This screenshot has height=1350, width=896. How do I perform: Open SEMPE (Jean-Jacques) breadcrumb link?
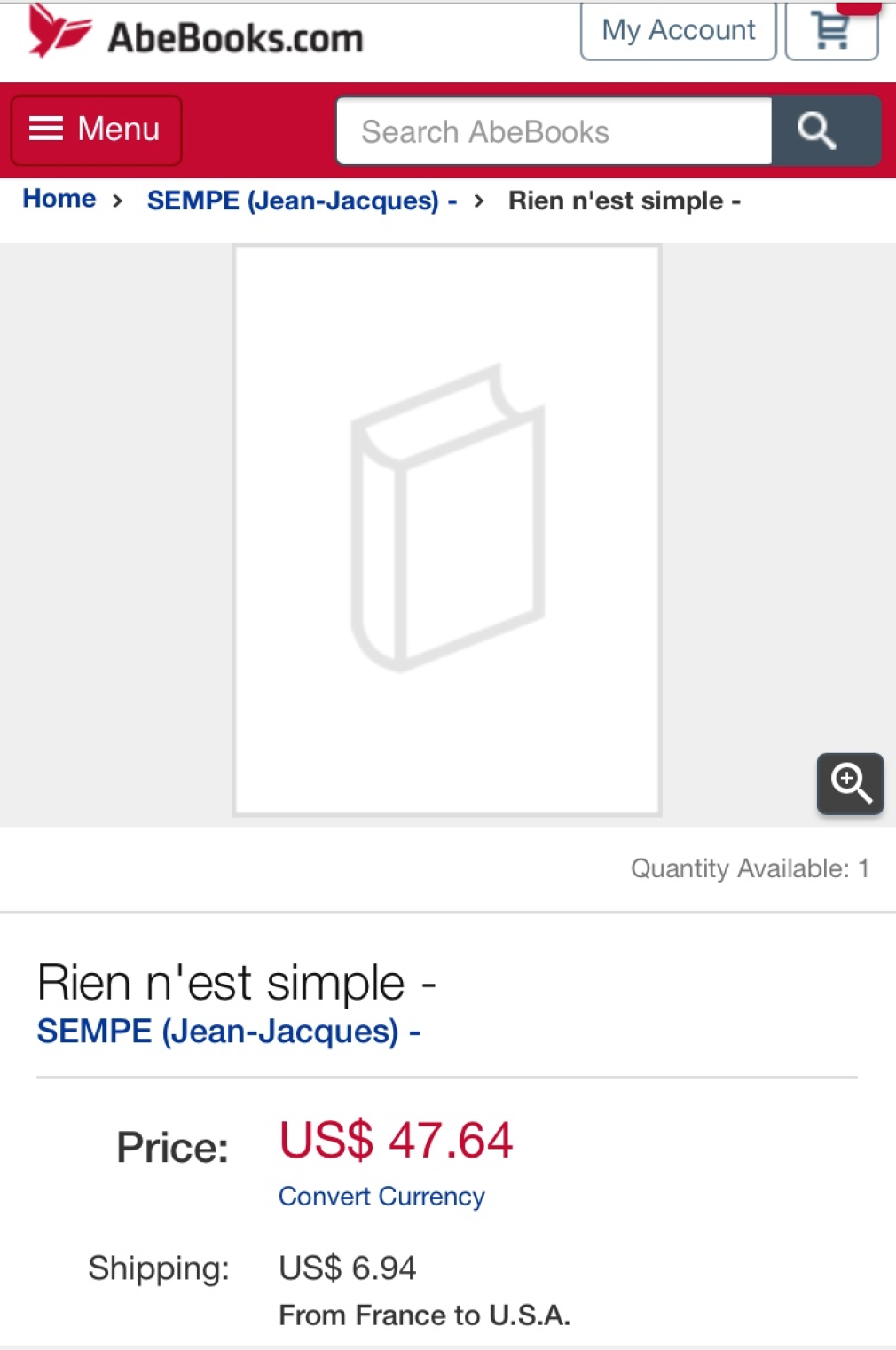point(302,200)
